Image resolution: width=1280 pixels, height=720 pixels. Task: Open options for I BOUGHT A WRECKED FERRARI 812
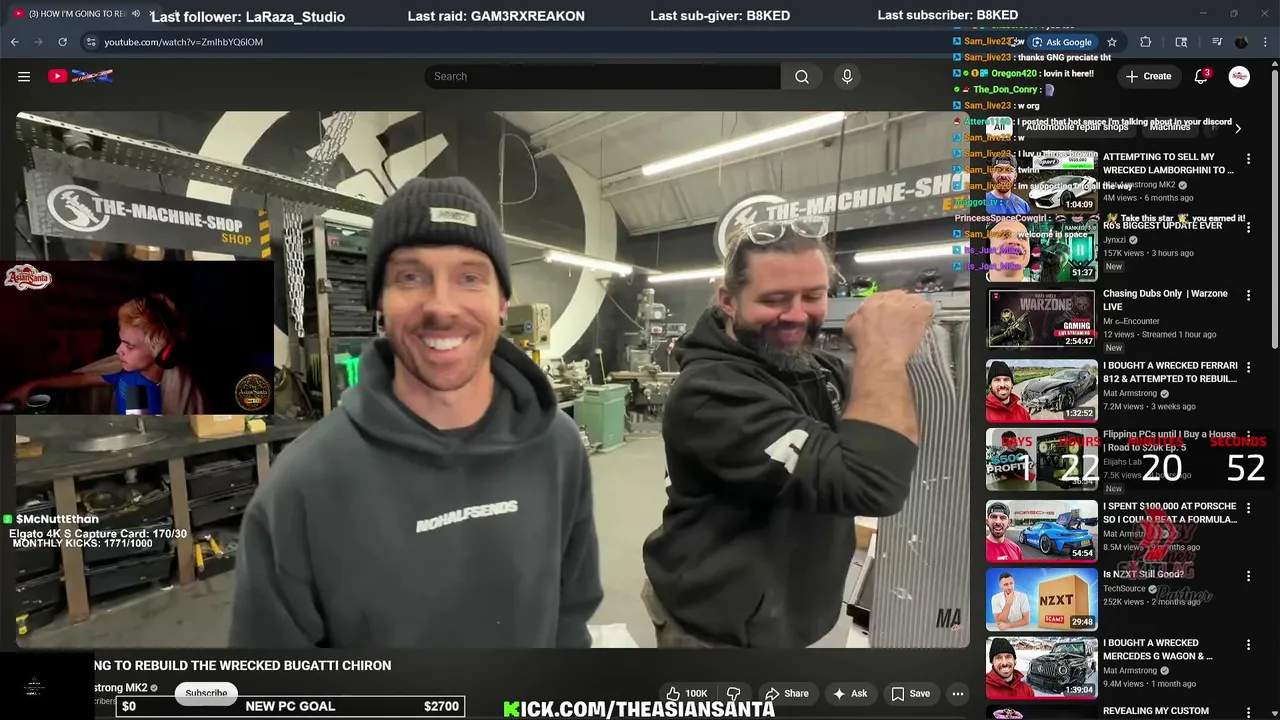pos(1248,368)
